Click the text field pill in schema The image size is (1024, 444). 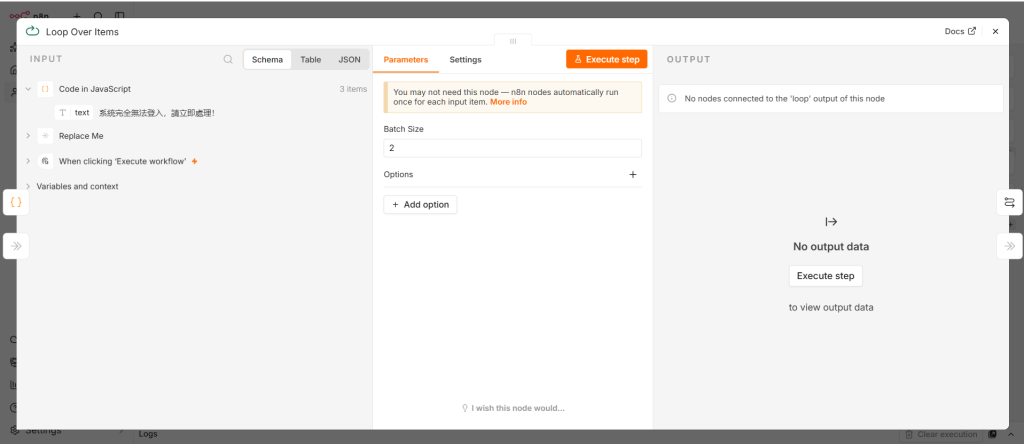point(74,112)
